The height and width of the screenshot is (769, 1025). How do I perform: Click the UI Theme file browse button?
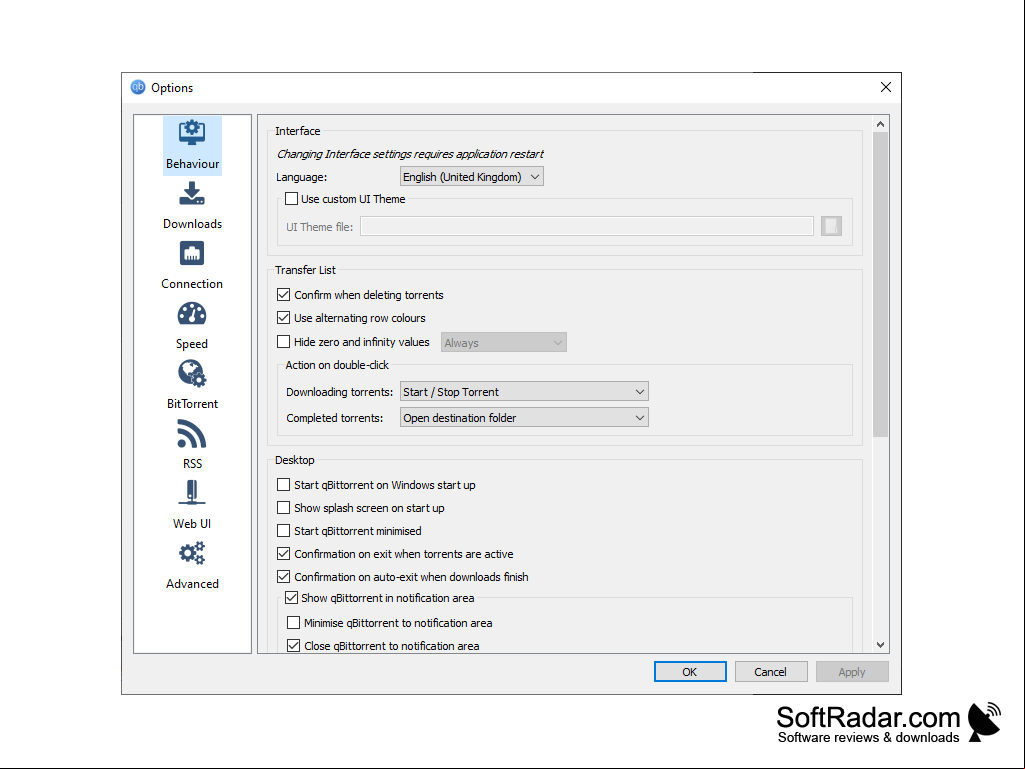tap(831, 226)
